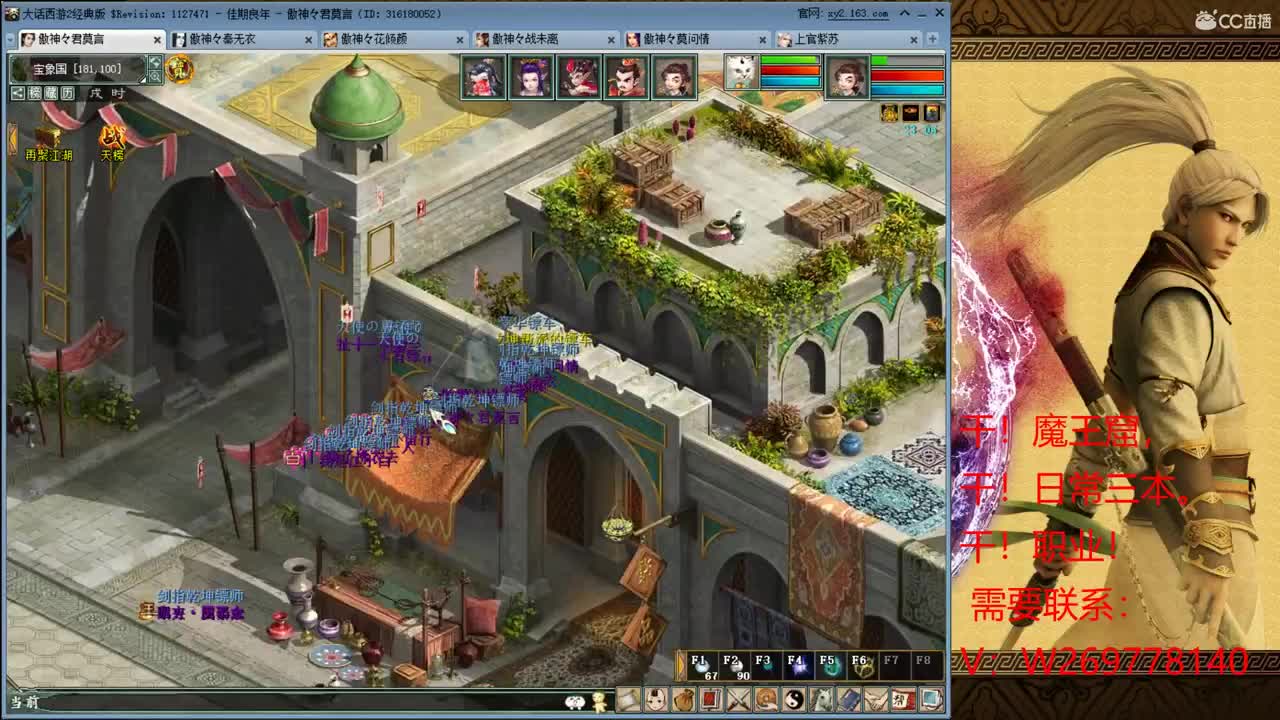The height and width of the screenshot is (720, 1280).
Task: Select the purple-haired second team portrait
Action: (x=530, y=77)
